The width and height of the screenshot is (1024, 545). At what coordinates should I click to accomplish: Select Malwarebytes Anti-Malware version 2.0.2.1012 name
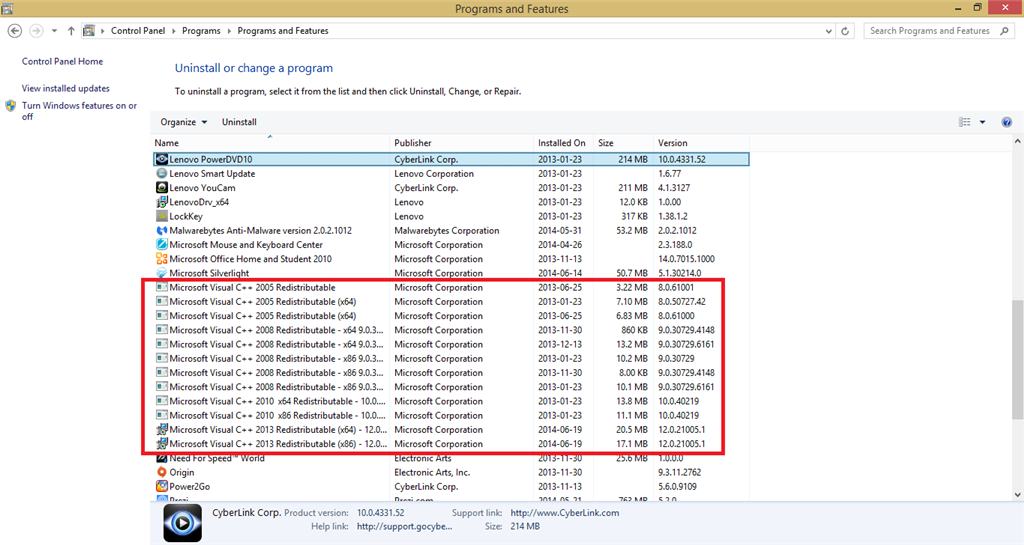[x=261, y=230]
